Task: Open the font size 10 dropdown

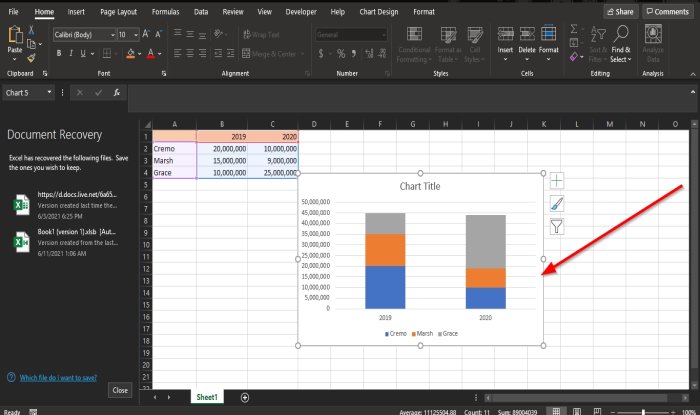Action: point(136,35)
